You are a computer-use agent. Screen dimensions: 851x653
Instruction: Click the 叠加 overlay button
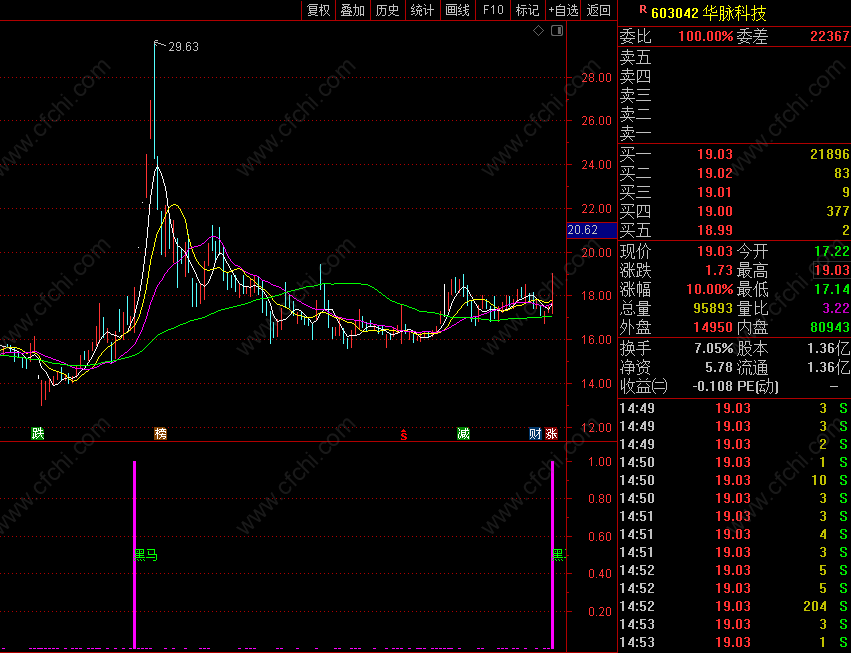tap(353, 10)
